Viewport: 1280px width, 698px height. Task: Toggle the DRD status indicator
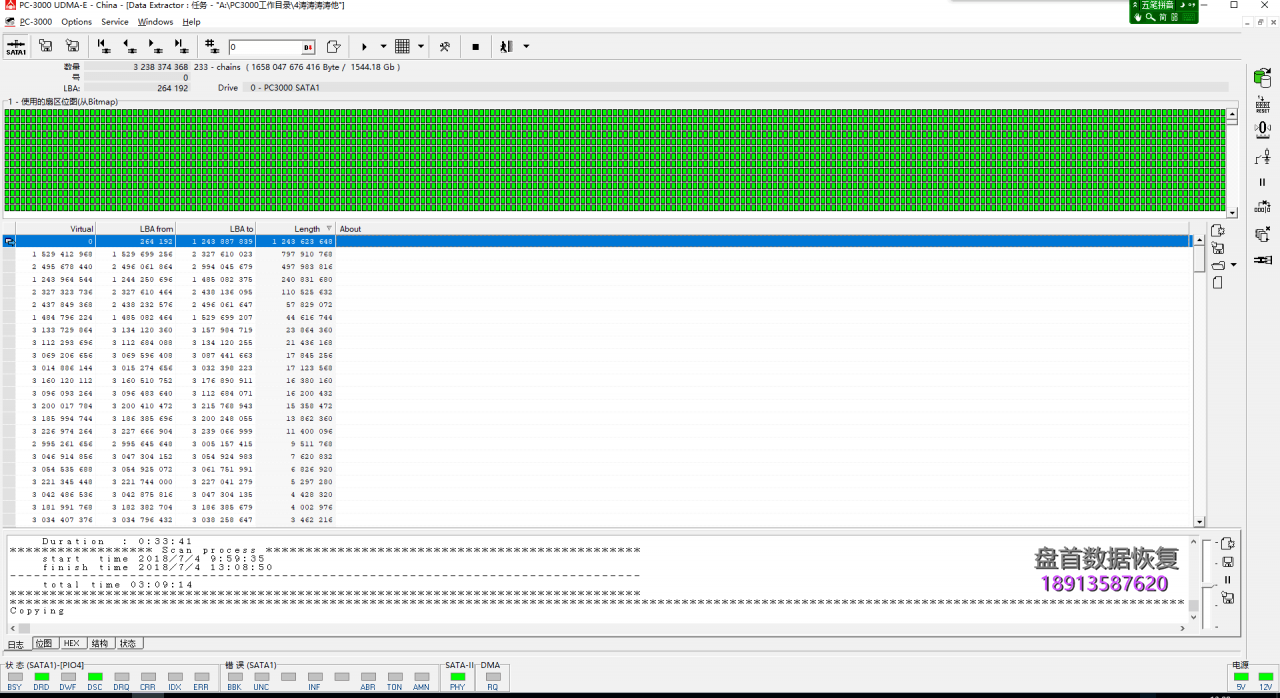coord(42,678)
